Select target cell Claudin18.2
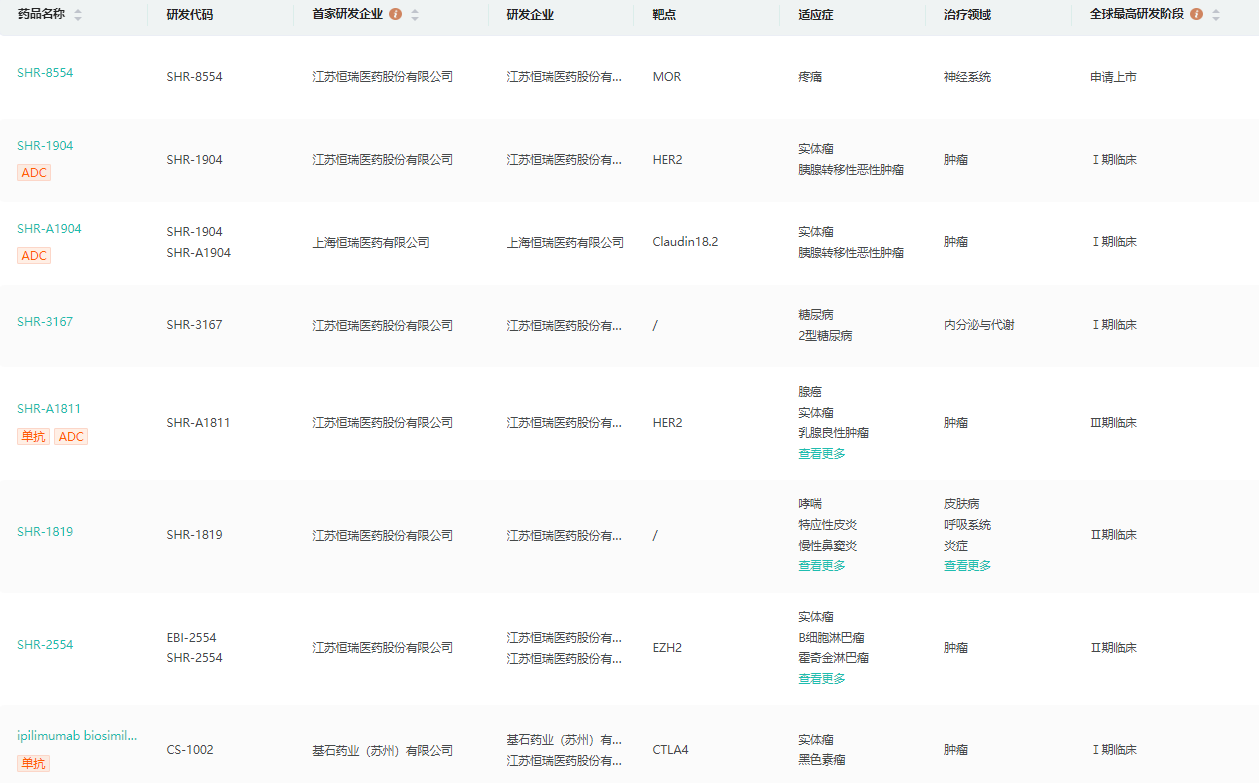The height and width of the screenshot is (783, 1259). (685, 242)
